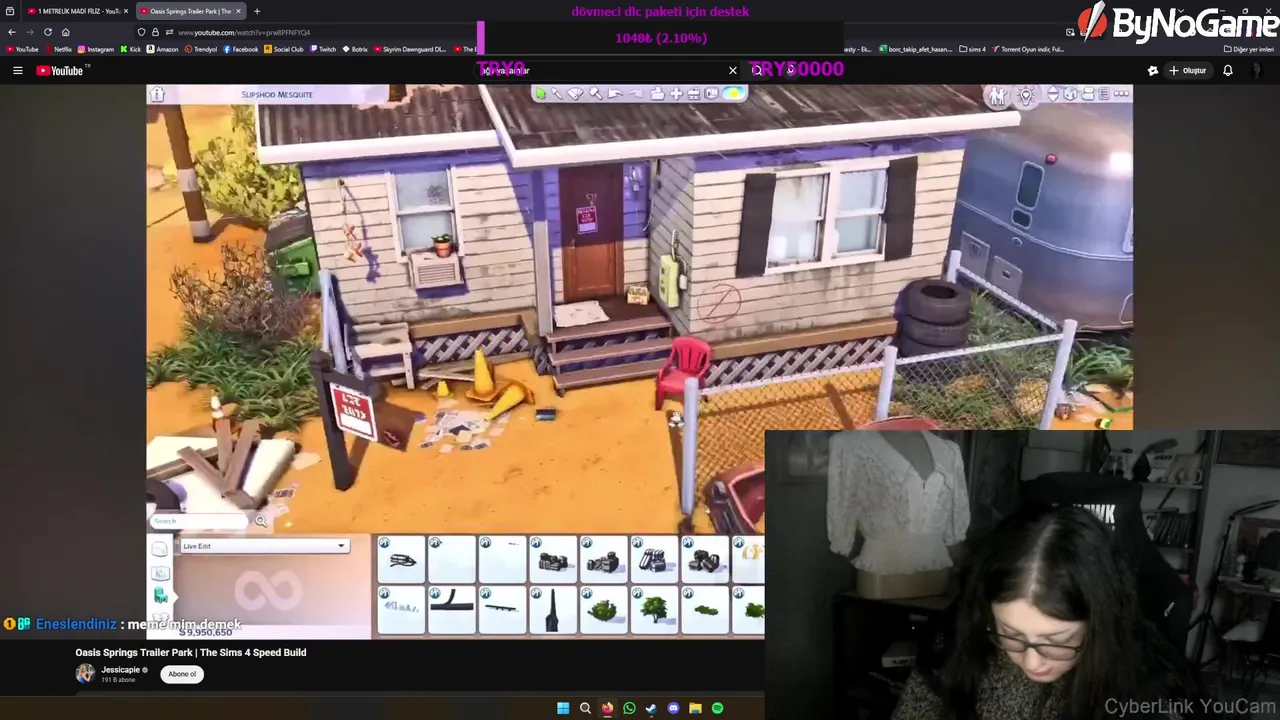Image resolution: width=1280 pixels, height=720 pixels.
Task: Clear the YouTube search box with X
Action: pyautogui.click(x=733, y=70)
